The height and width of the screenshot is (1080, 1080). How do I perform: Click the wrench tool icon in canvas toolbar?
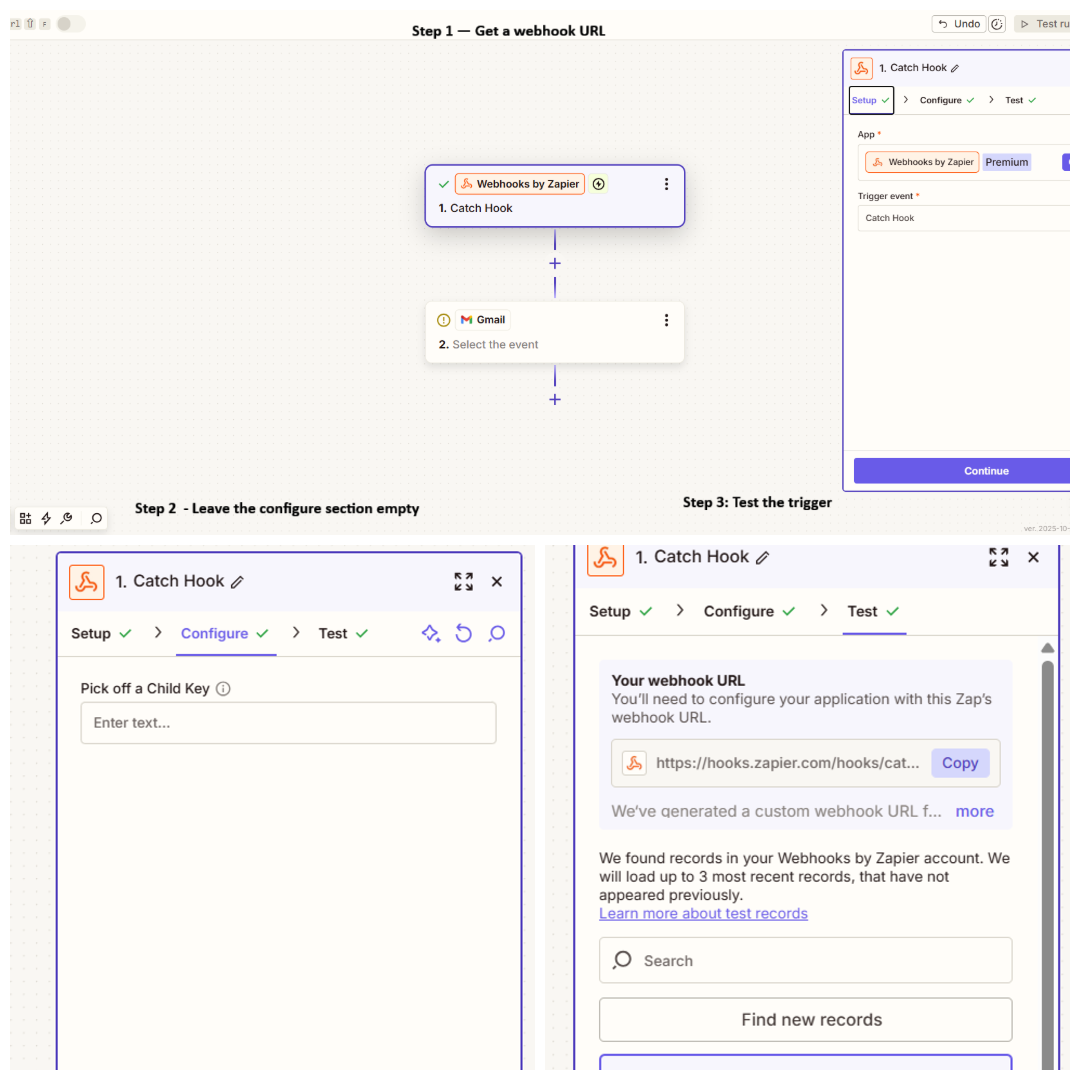pyautogui.click(x=67, y=518)
